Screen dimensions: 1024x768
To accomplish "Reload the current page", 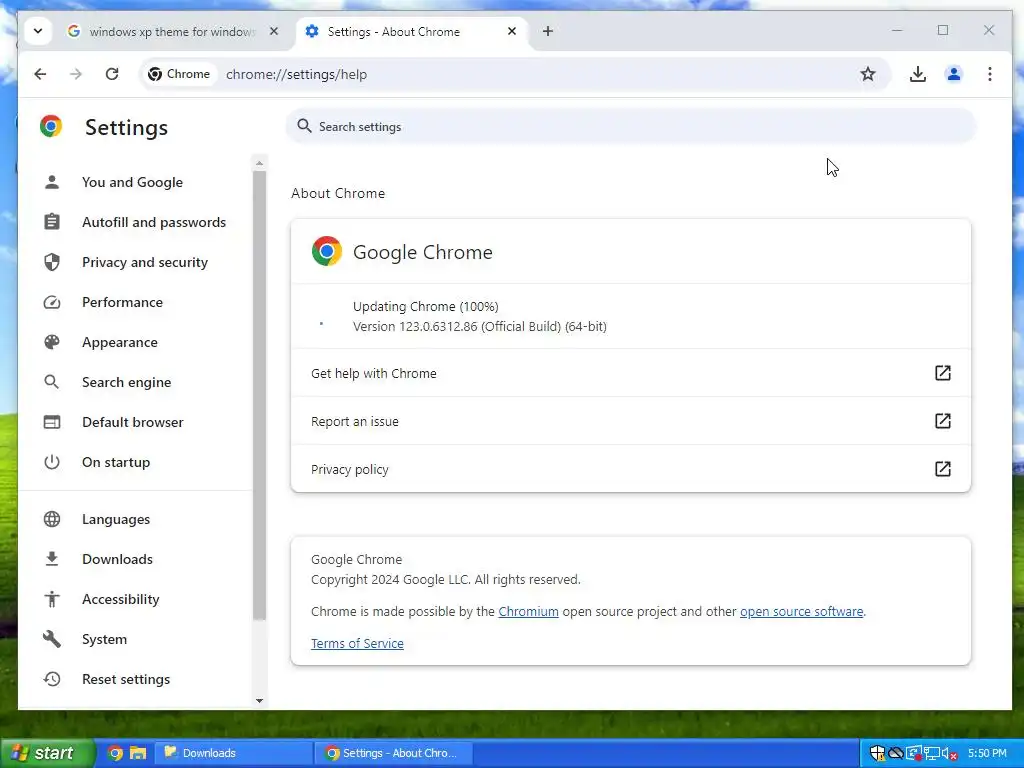I will click(112, 74).
